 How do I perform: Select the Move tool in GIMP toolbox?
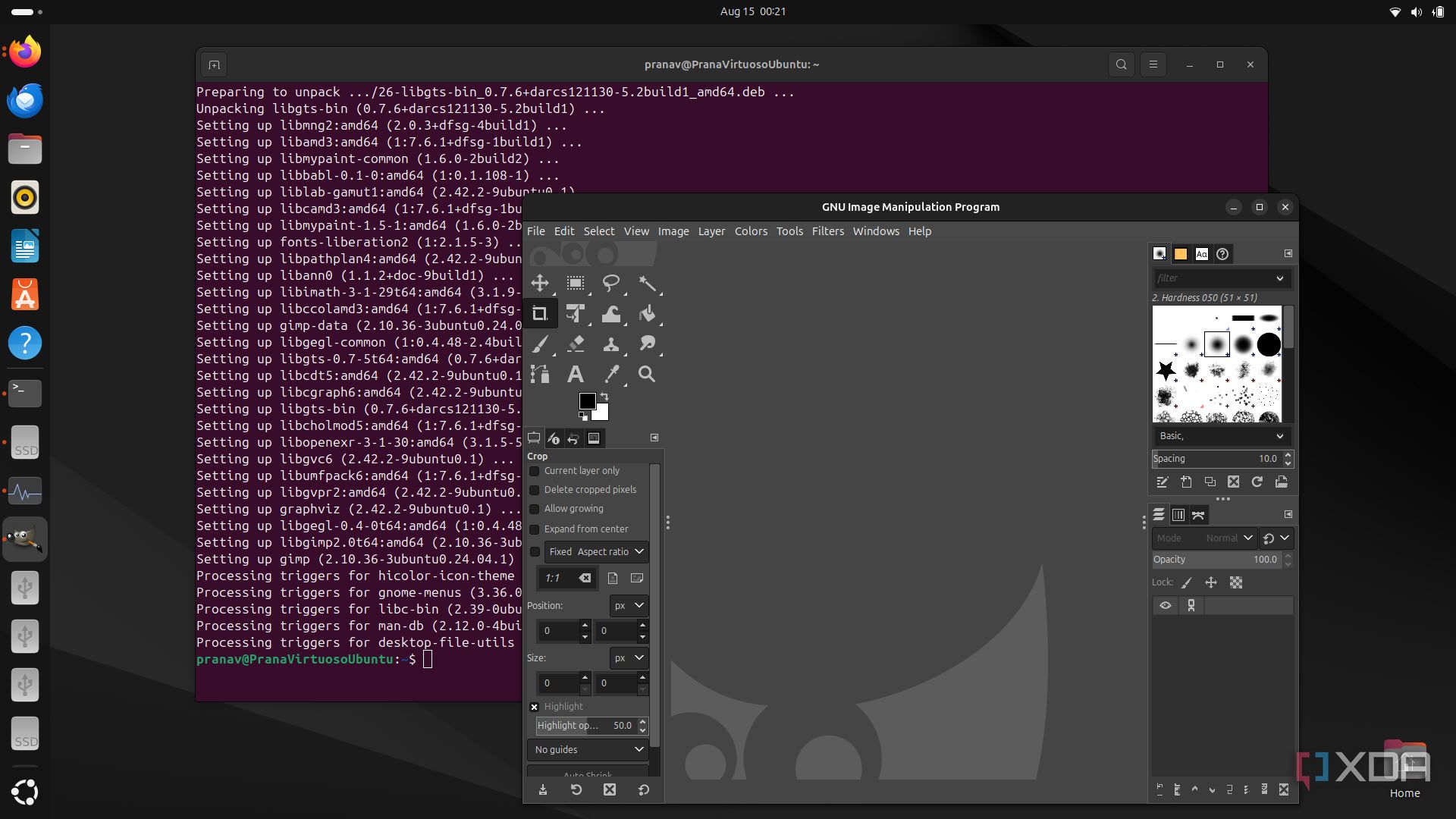point(540,284)
